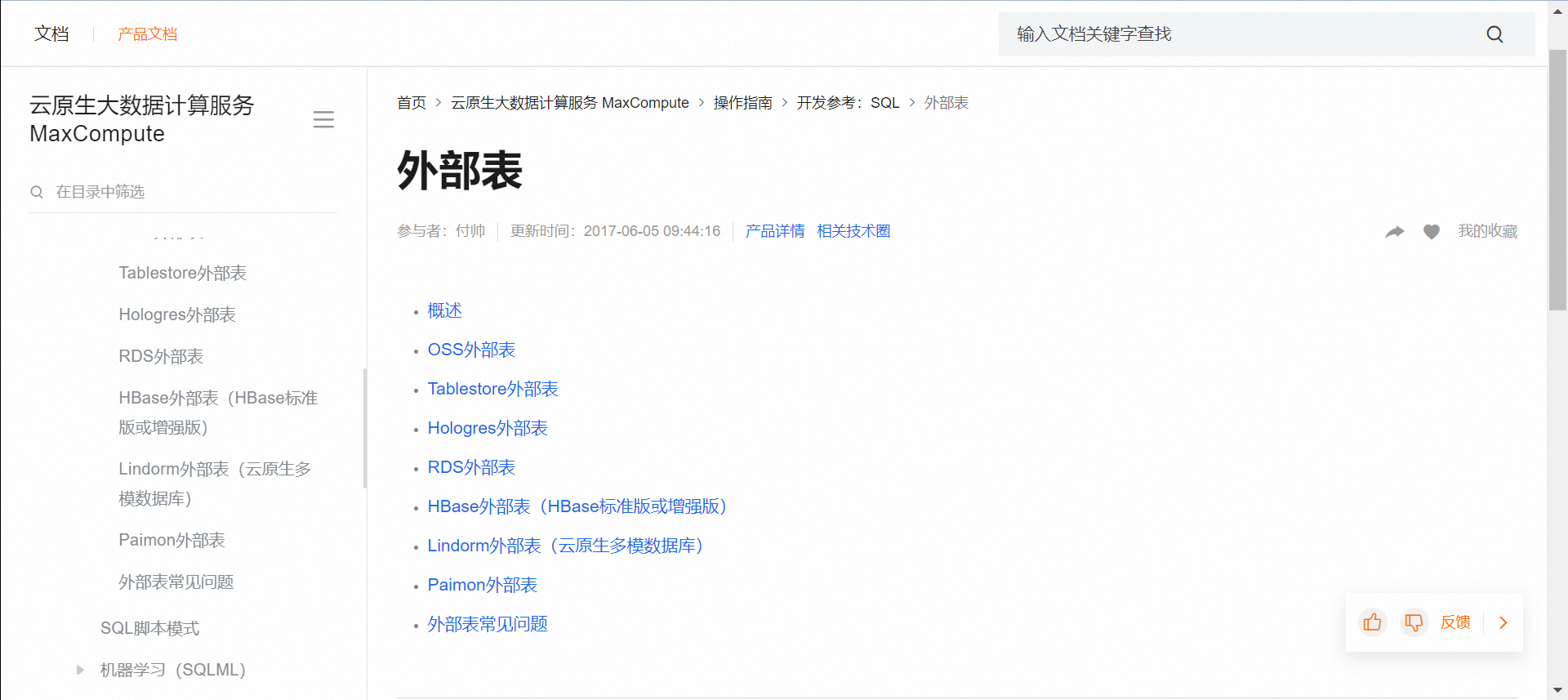Open RDS外部表 link in the article list
1568x700 pixels.
click(x=471, y=467)
